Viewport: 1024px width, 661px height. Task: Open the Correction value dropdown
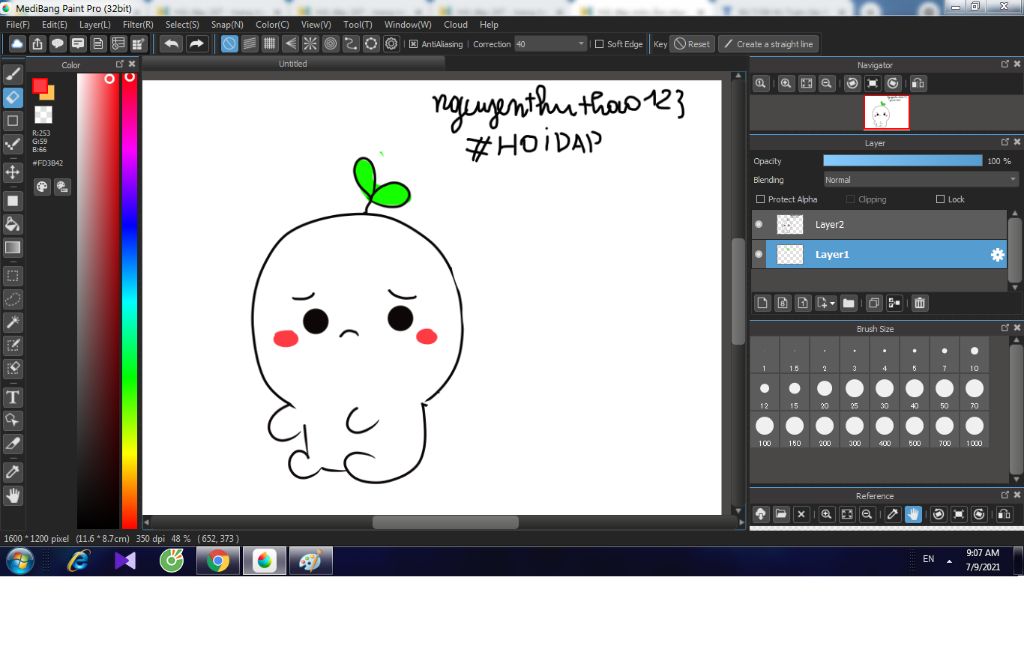point(581,44)
